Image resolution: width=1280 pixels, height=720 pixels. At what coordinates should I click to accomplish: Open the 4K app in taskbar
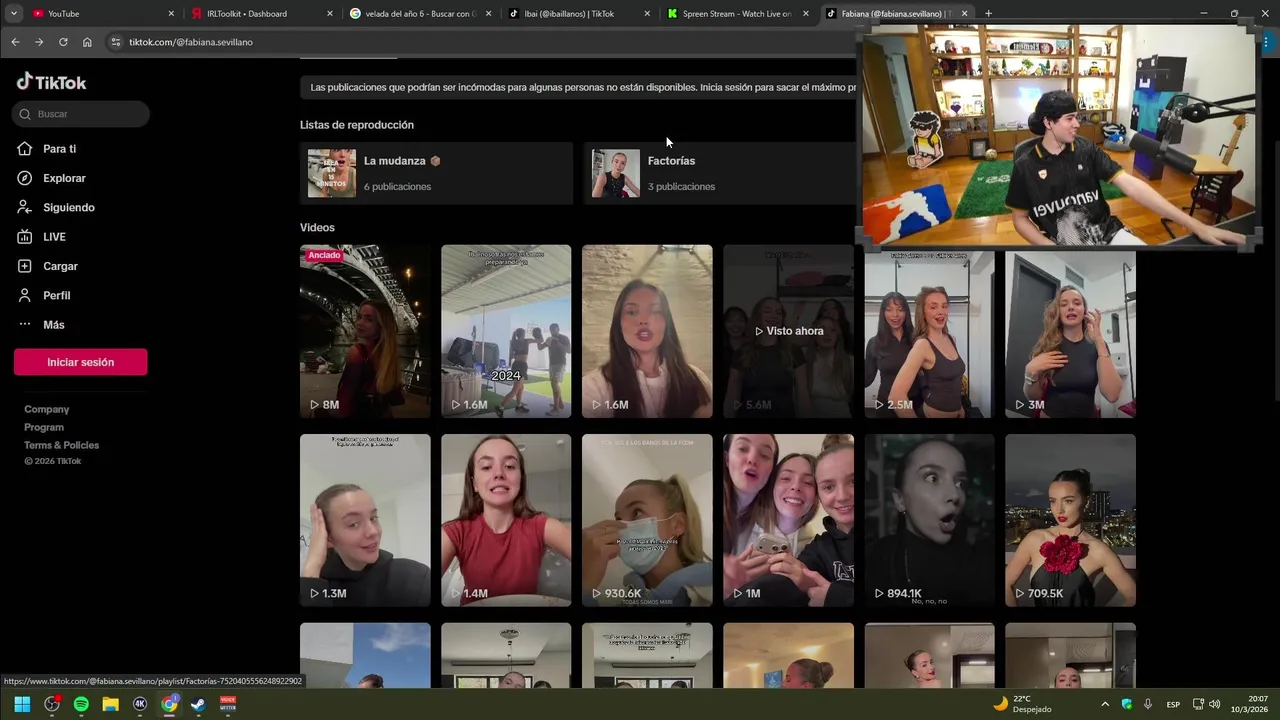140,704
